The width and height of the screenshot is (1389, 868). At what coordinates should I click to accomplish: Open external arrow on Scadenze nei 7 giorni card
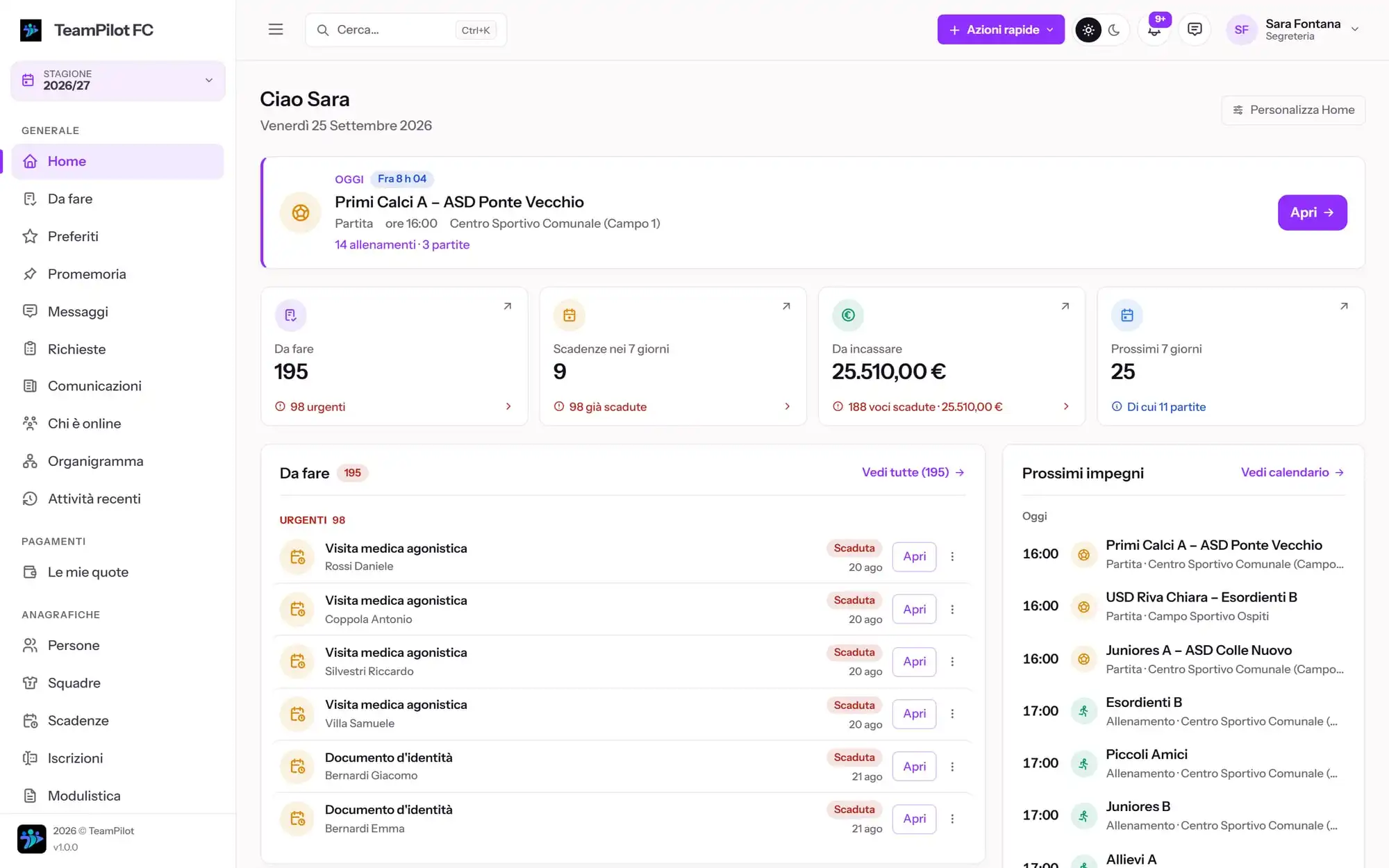click(x=786, y=306)
